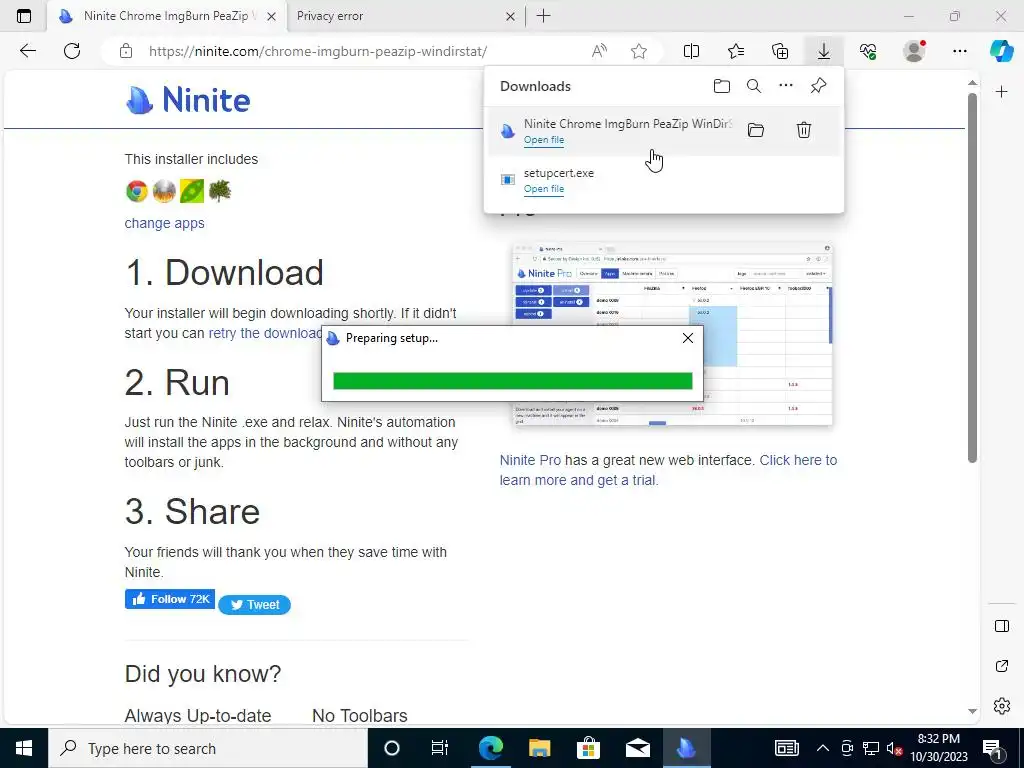Image resolution: width=1024 pixels, height=768 pixels.
Task: Add this page to favorites star
Action: tap(639, 51)
